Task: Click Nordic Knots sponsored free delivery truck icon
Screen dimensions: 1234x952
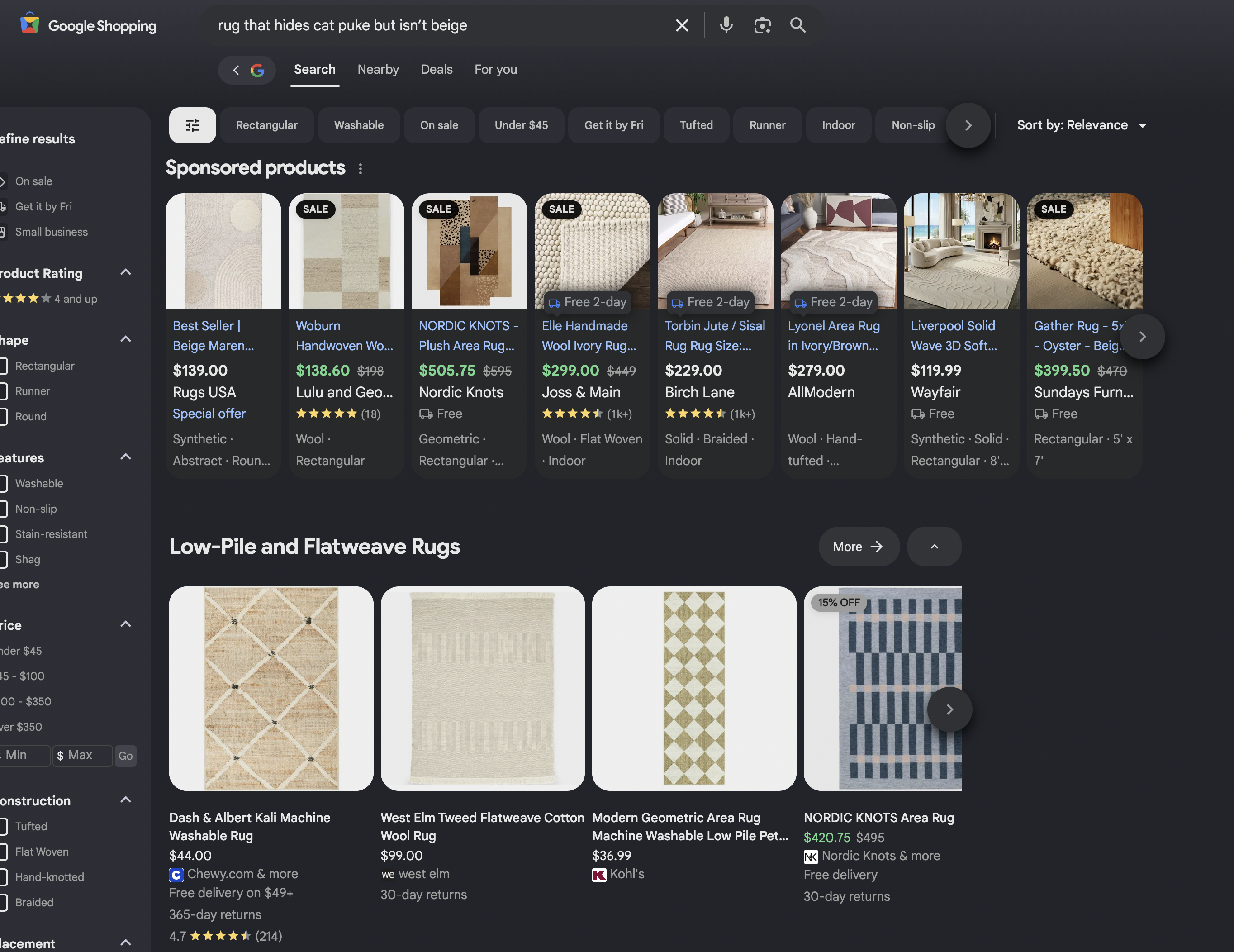Action: click(x=426, y=414)
